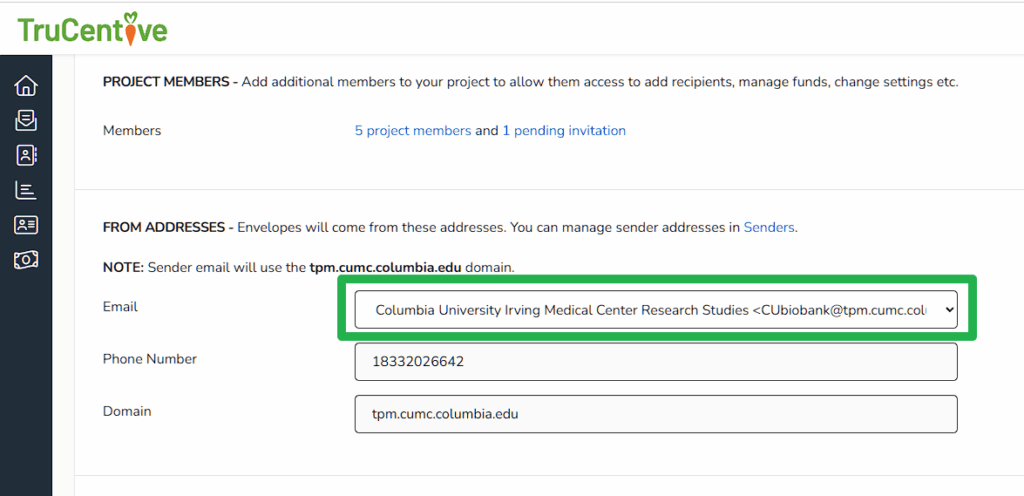1024x496 pixels.
Task: Click the Phone Number input field
Action: (x=655, y=362)
